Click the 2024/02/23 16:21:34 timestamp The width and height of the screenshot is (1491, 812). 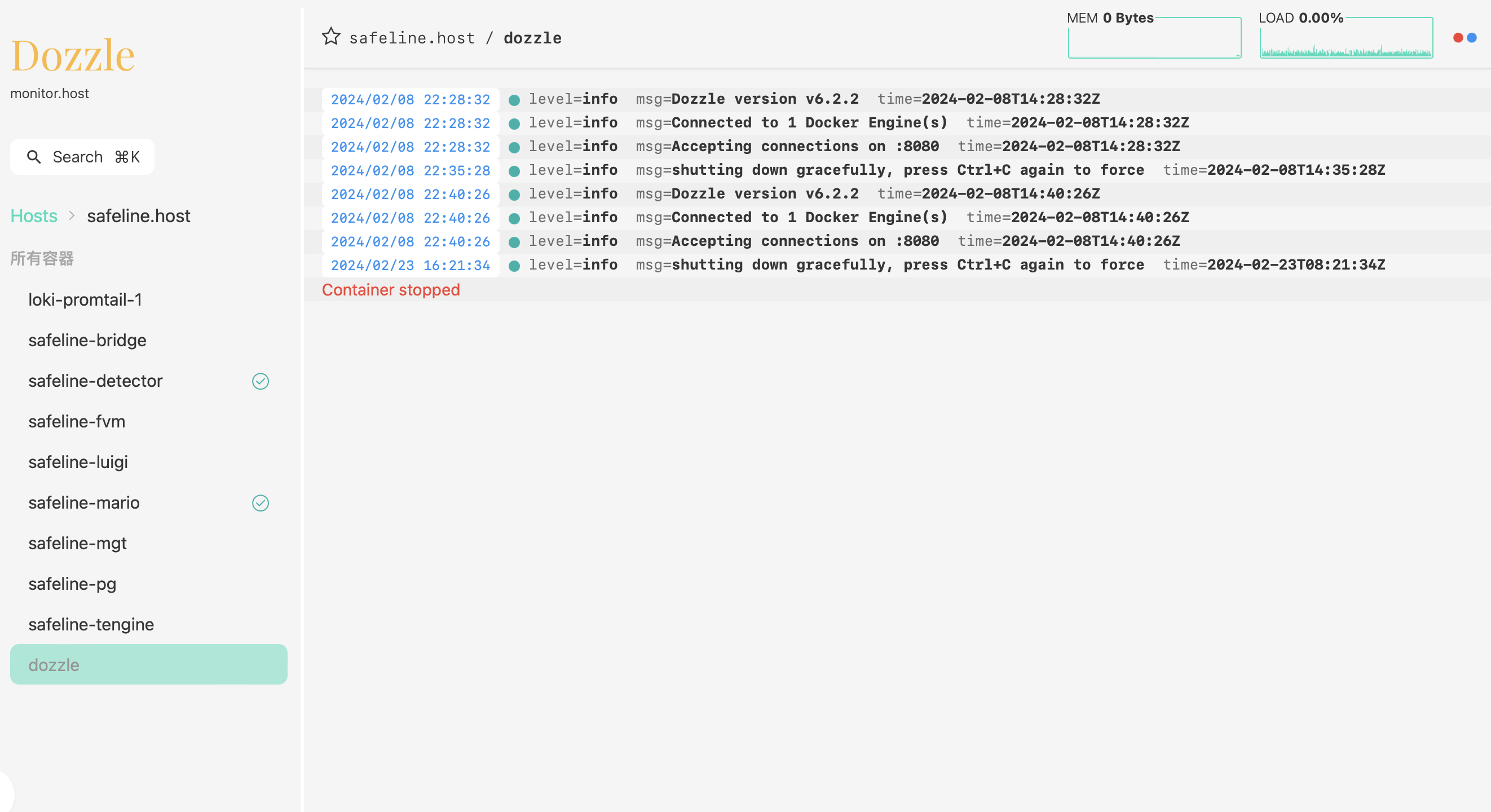410,265
